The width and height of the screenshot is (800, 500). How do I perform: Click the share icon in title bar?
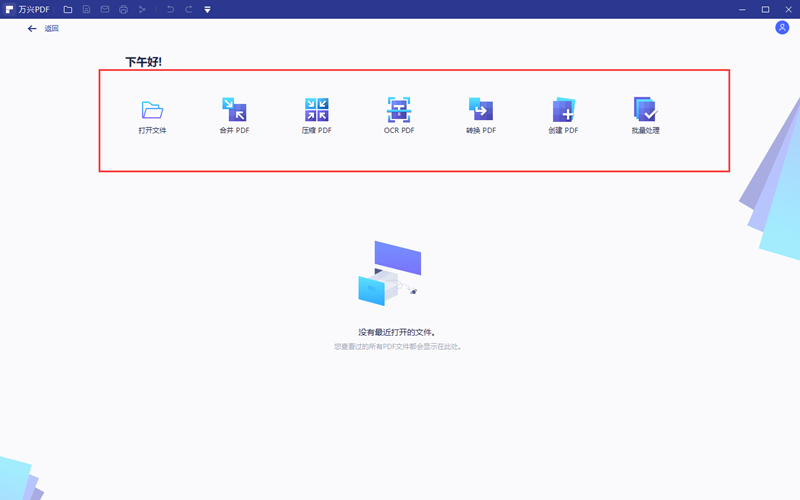[143, 9]
